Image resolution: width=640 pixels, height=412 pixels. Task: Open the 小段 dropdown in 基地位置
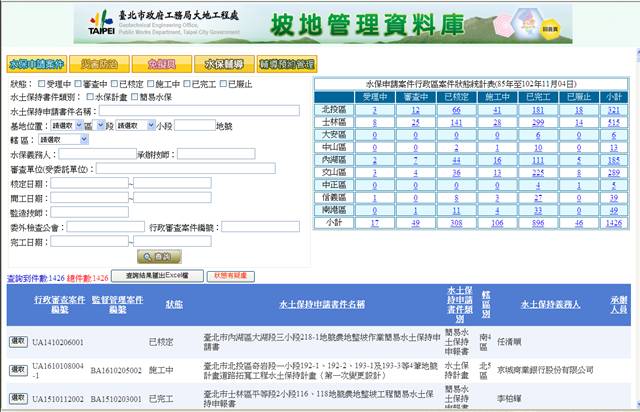tap(135, 125)
